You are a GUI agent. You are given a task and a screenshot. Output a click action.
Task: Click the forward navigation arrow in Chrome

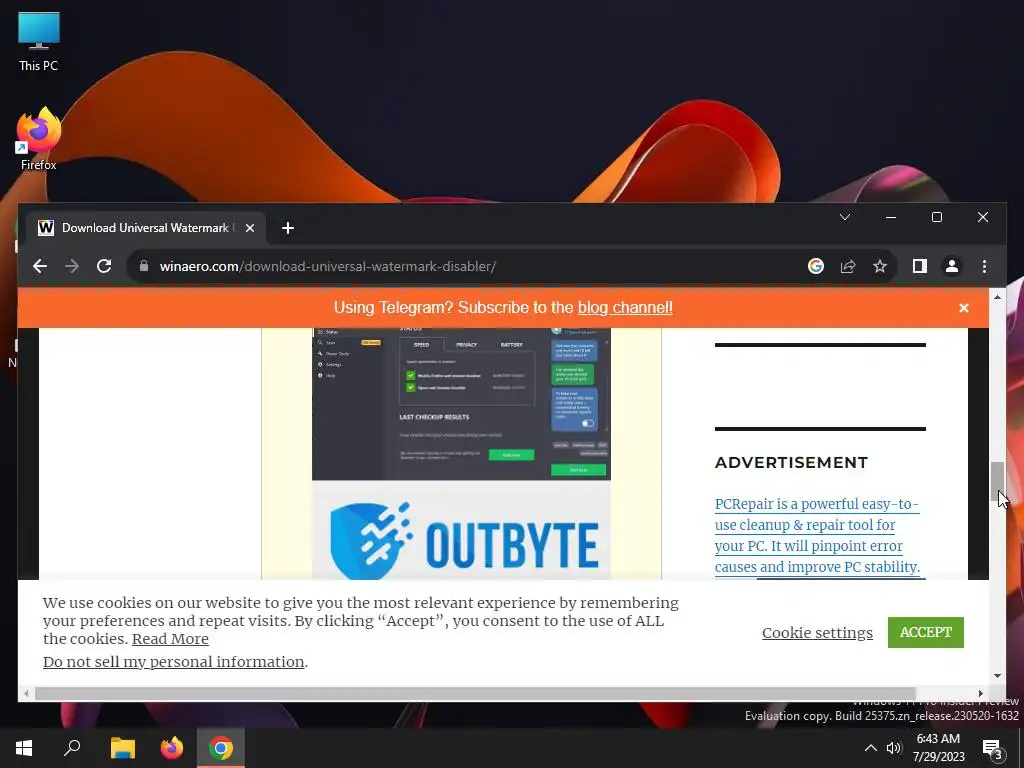click(x=72, y=266)
